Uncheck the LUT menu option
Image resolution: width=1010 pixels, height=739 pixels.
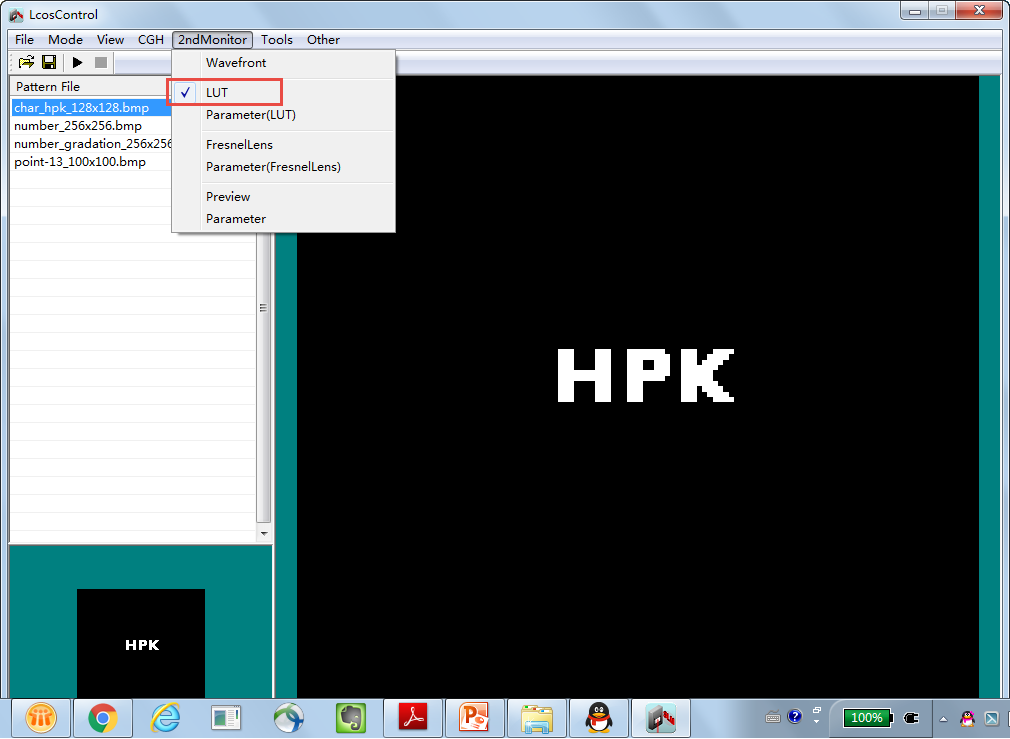click(217, 93)
